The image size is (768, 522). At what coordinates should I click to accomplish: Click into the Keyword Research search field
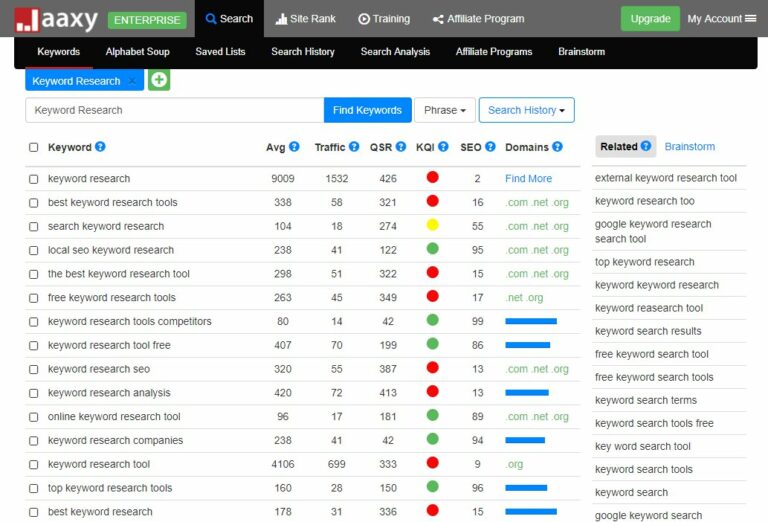coord(174,110)
